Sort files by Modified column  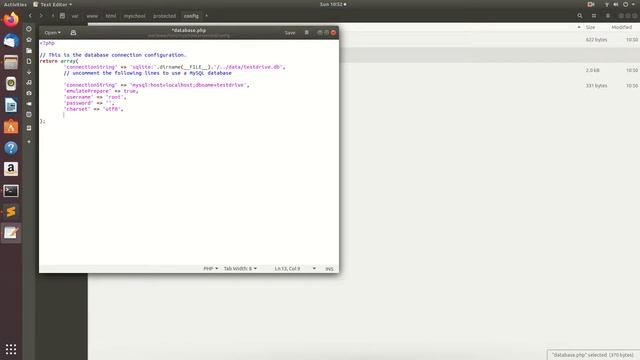click(622, 27)
